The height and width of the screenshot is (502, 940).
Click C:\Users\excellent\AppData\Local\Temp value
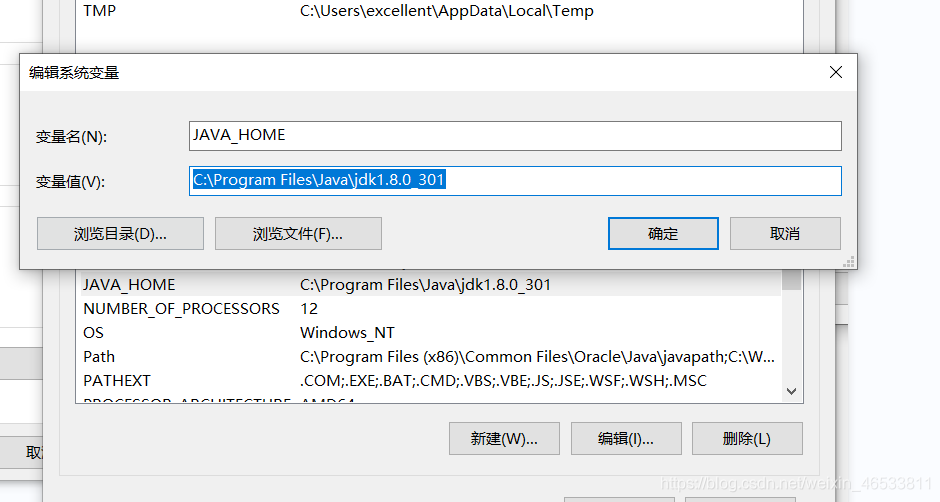(447, 11)
